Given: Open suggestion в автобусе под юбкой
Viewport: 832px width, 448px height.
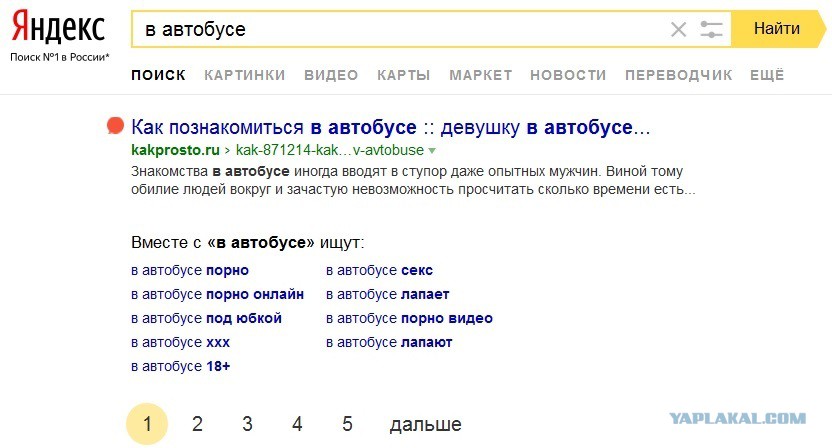Looking at the screenshot, I should coord(206,318).
